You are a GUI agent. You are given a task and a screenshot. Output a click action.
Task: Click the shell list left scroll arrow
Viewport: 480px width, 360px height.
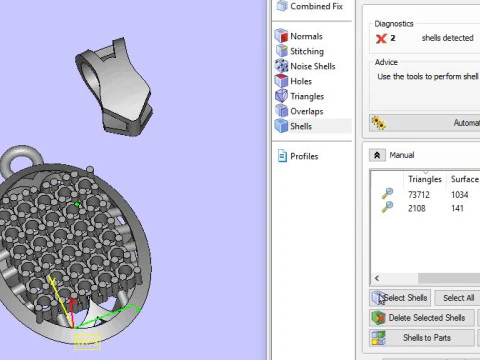(377, 278)
